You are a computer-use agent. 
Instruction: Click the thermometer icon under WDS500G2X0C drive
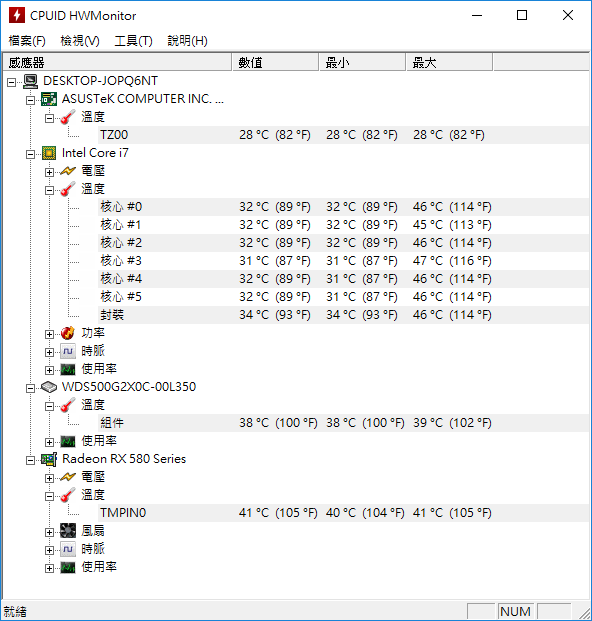click(x=68, y=405)
